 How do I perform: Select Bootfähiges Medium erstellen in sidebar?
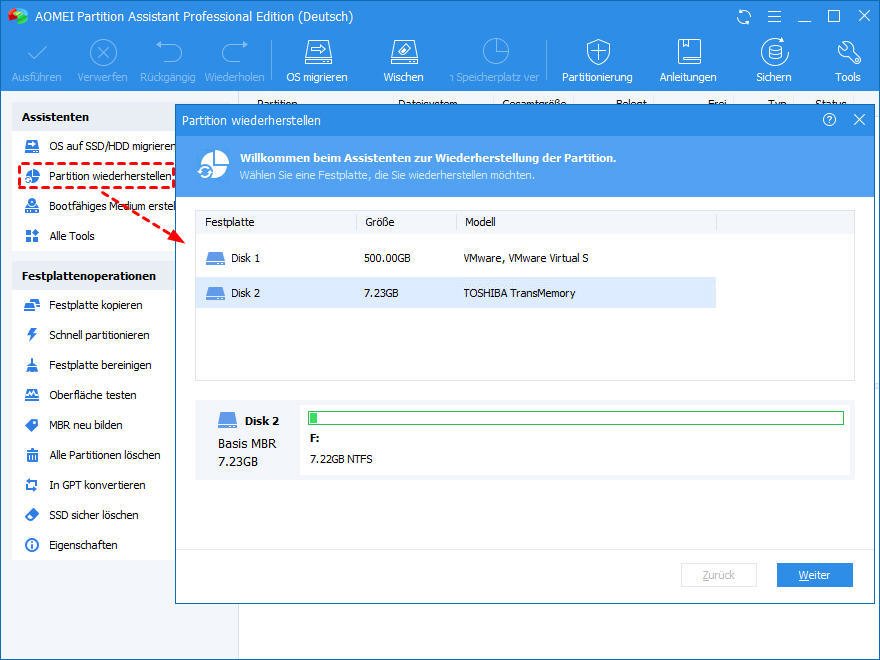pos(100,207)
